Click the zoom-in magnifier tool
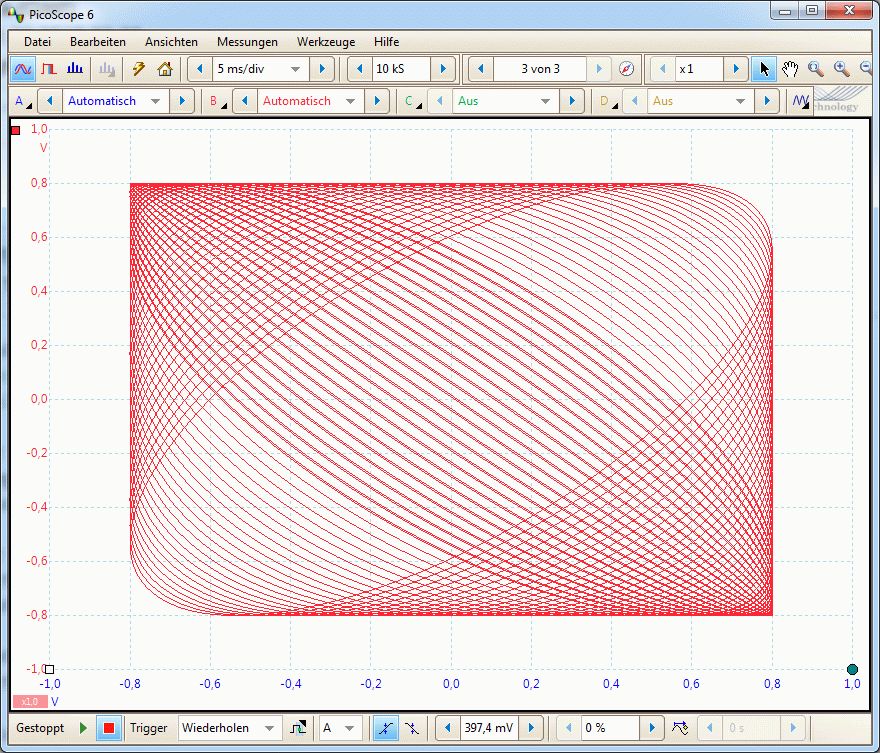Viewport: 880px width, 753px height. [x=841, y=69]
